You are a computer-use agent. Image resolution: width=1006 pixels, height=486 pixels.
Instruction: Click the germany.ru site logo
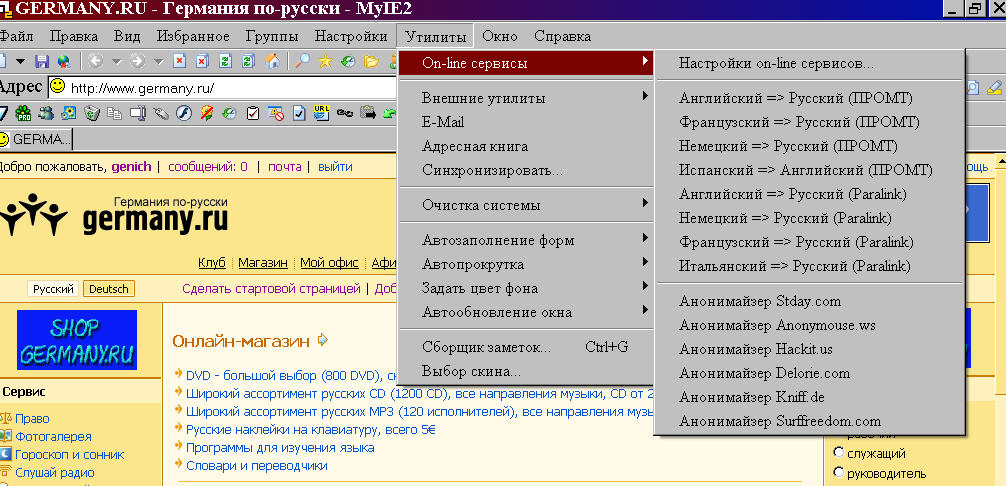114,214
